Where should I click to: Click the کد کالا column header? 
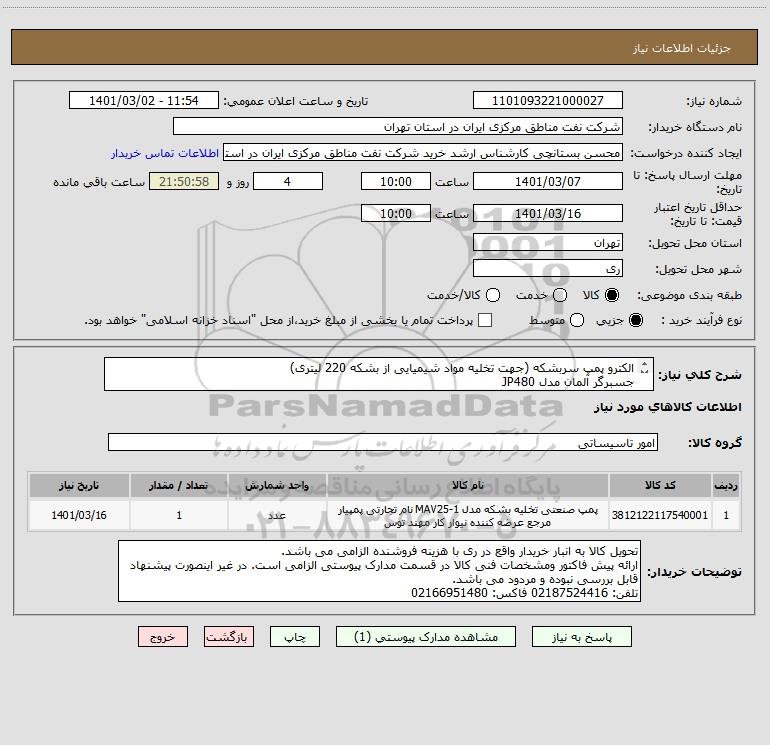tap(660, 485)
